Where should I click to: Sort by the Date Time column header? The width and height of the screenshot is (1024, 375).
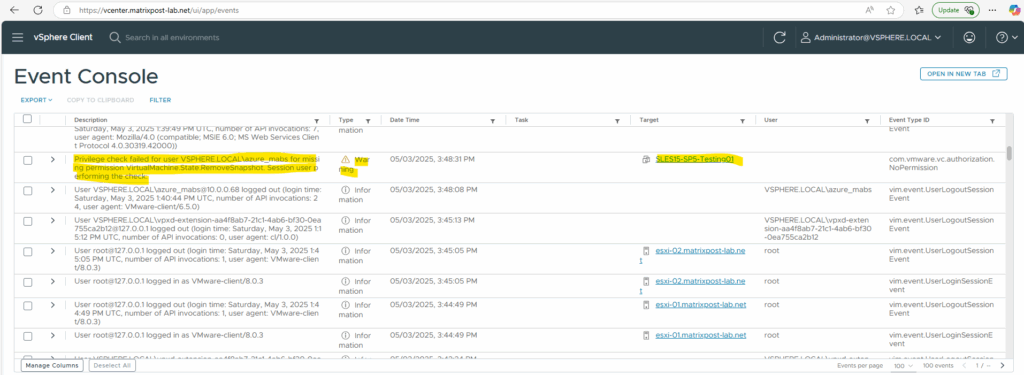click(x=404, y=120)
